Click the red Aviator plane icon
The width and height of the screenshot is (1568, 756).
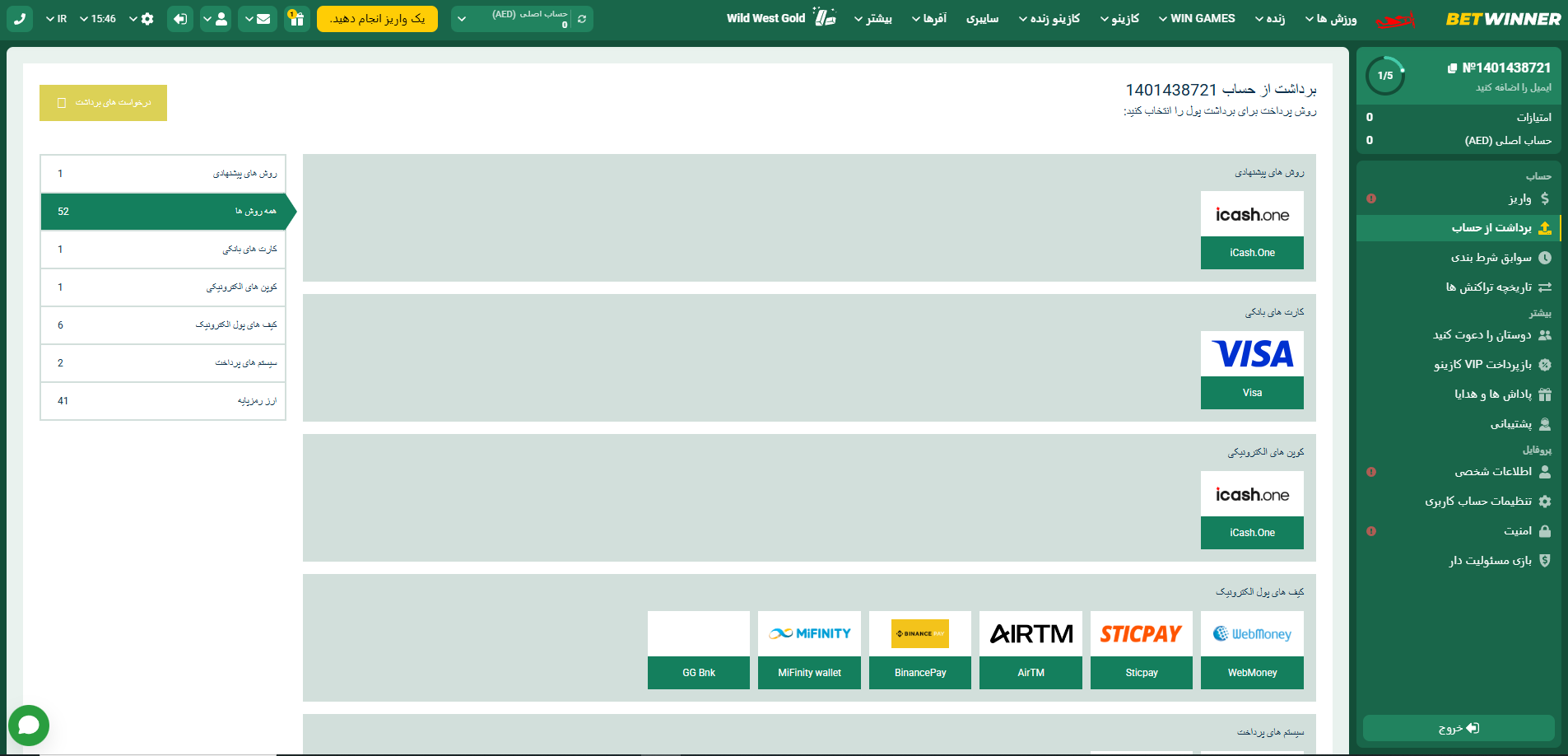click(1396, 19)
